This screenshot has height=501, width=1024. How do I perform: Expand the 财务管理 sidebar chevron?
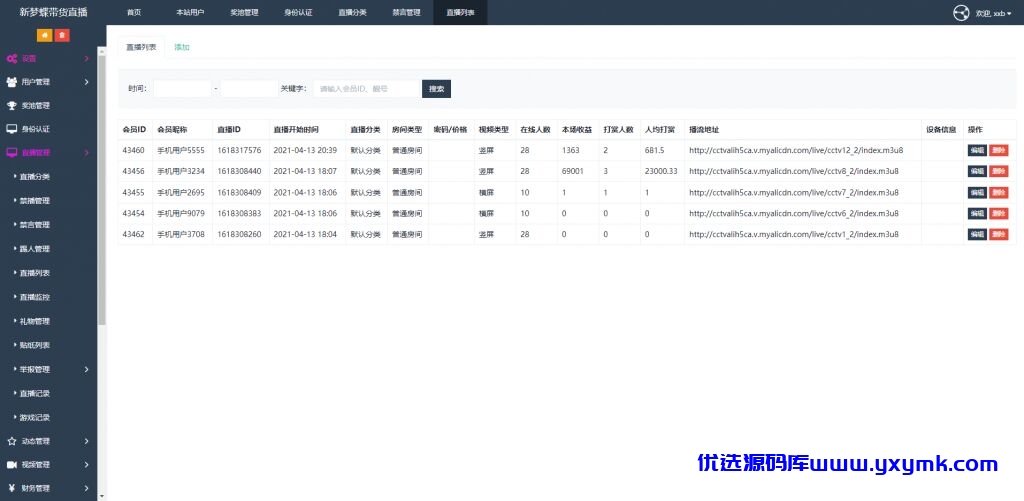click(x=87, y=488)
